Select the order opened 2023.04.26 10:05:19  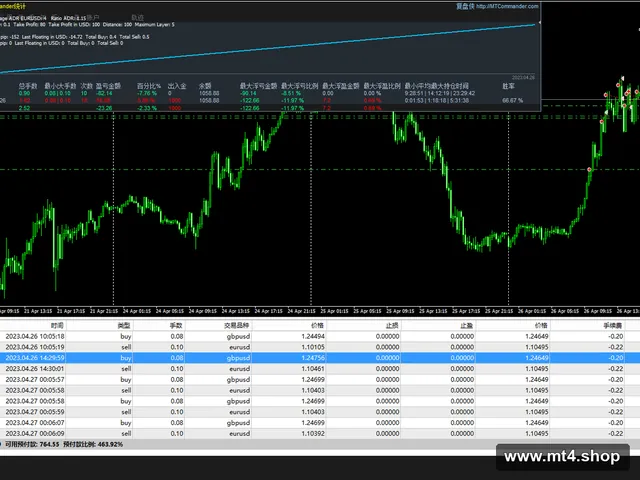pos(320,347)
